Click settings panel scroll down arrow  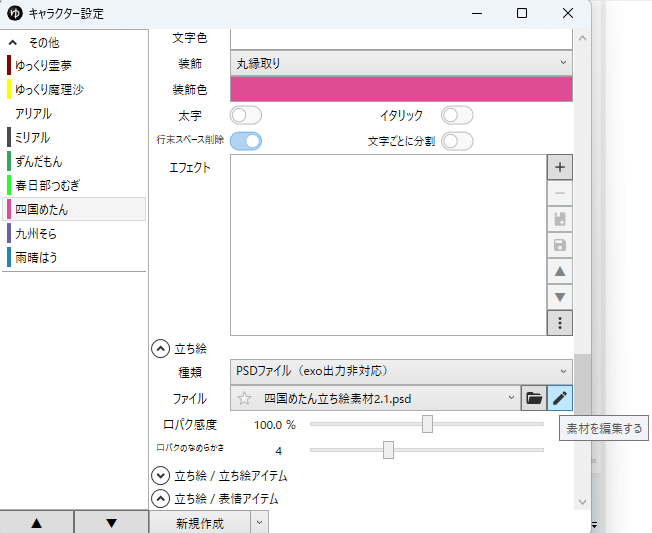click(x=582, y=502)
